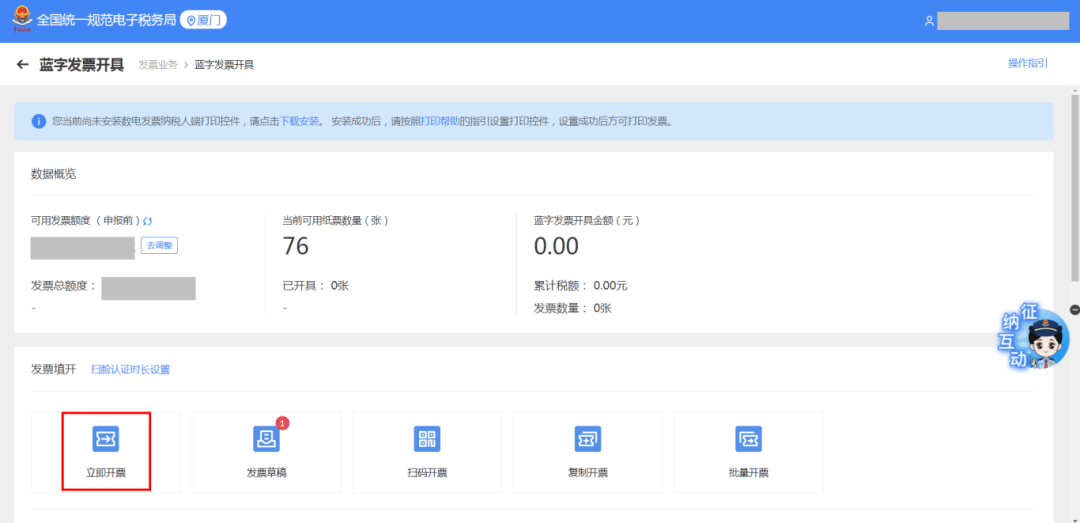Viewport: 1080px width, 523px height.
Task: Click the 去调整 button
Action: [159, 245]
